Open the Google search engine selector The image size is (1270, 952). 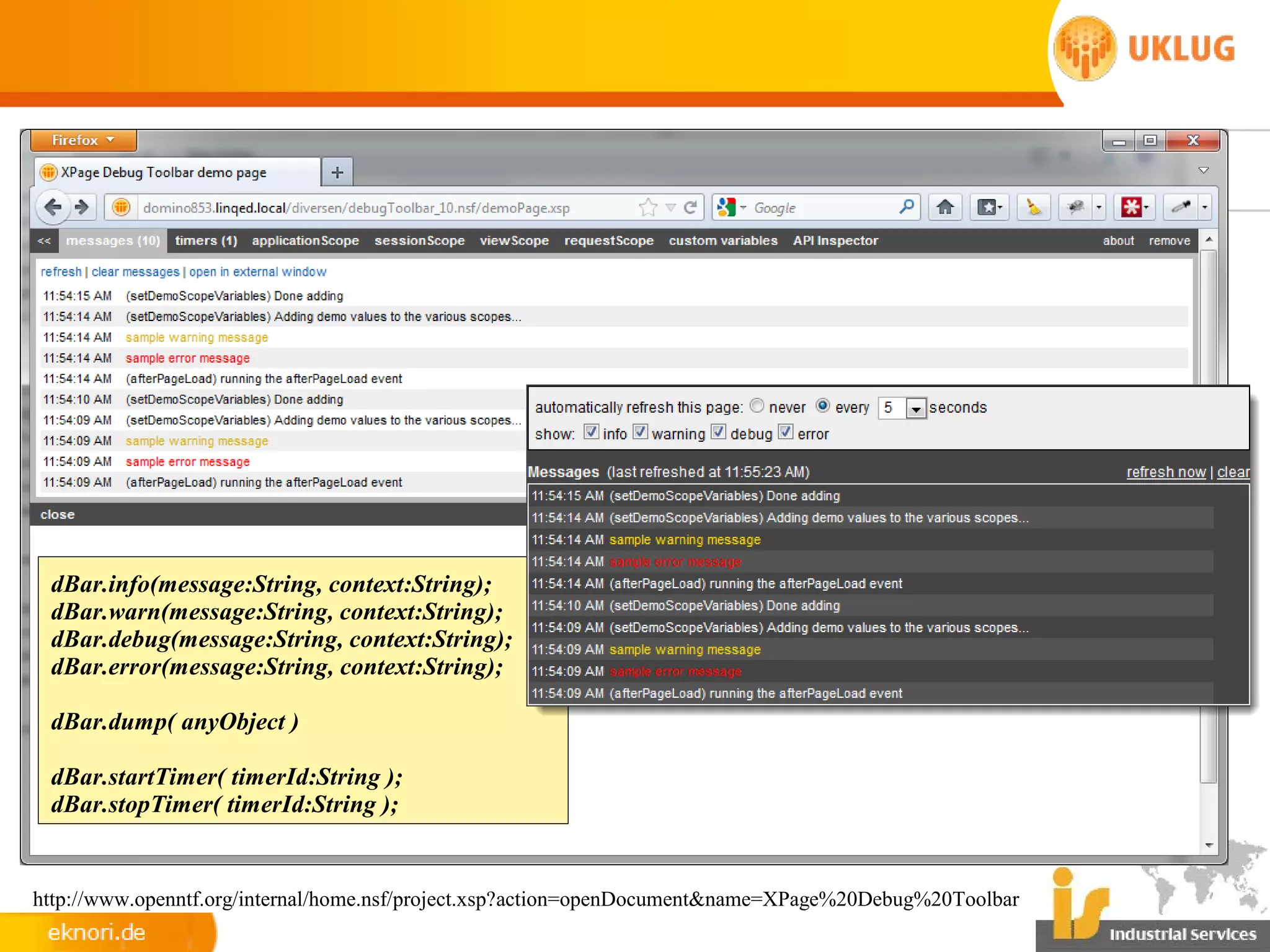coord(731,208)
